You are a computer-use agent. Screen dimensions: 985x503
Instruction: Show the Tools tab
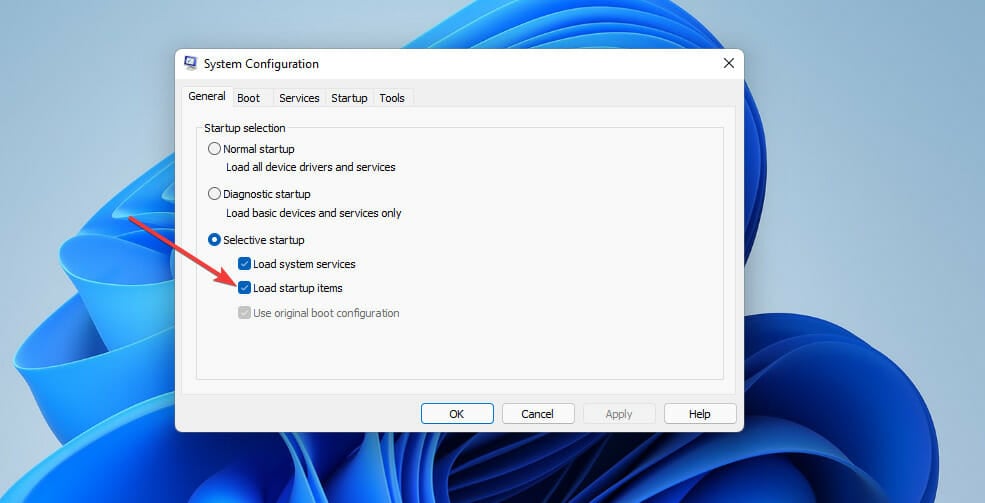pyautogui.click(x=392, y=98)
